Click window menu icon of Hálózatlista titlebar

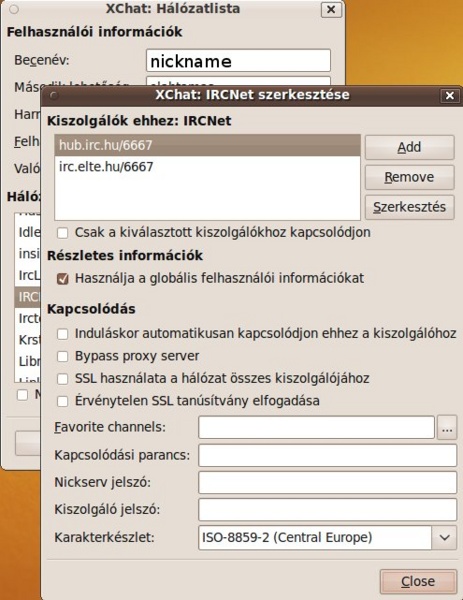[x=14, y=9]
